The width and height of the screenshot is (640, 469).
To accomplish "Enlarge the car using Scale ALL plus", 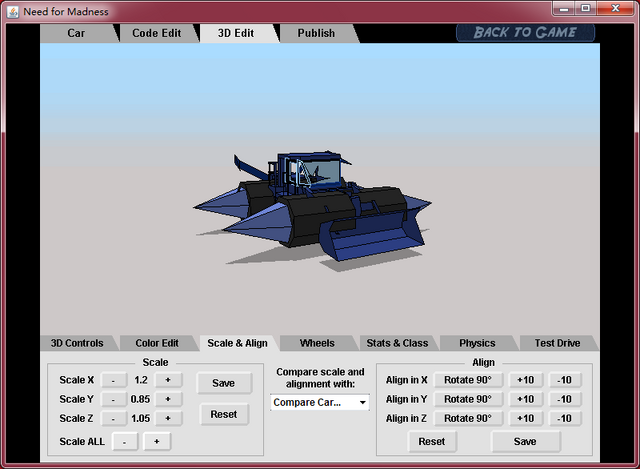I will pyautogui.click(x=157, y=442).
